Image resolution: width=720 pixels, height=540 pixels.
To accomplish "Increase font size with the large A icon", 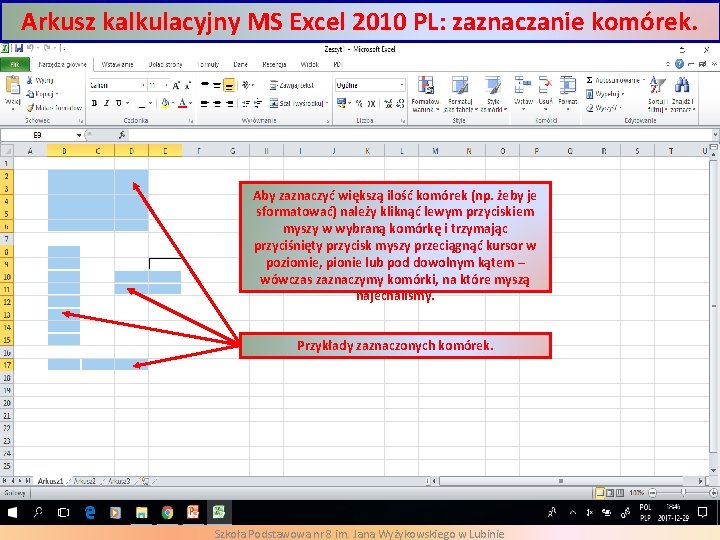I will [x=176, y=85].
